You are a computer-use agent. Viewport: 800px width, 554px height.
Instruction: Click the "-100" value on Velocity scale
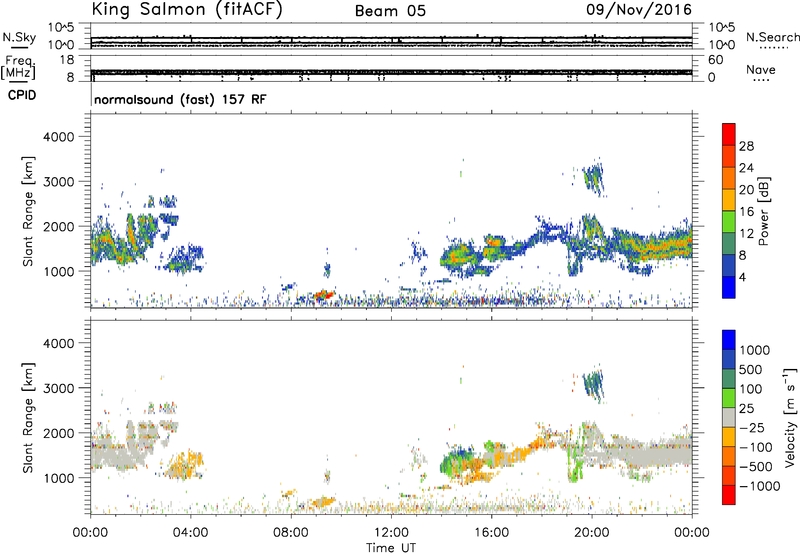[x=756, y=447]
